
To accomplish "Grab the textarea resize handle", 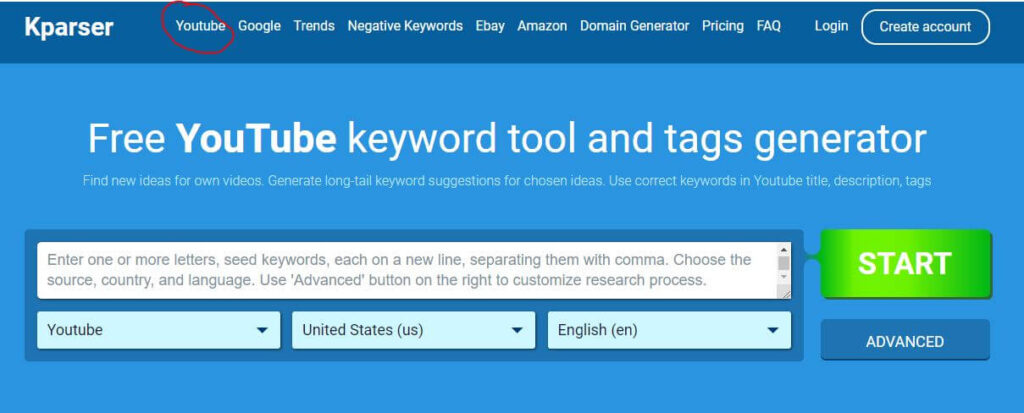I will click(785, 293).
